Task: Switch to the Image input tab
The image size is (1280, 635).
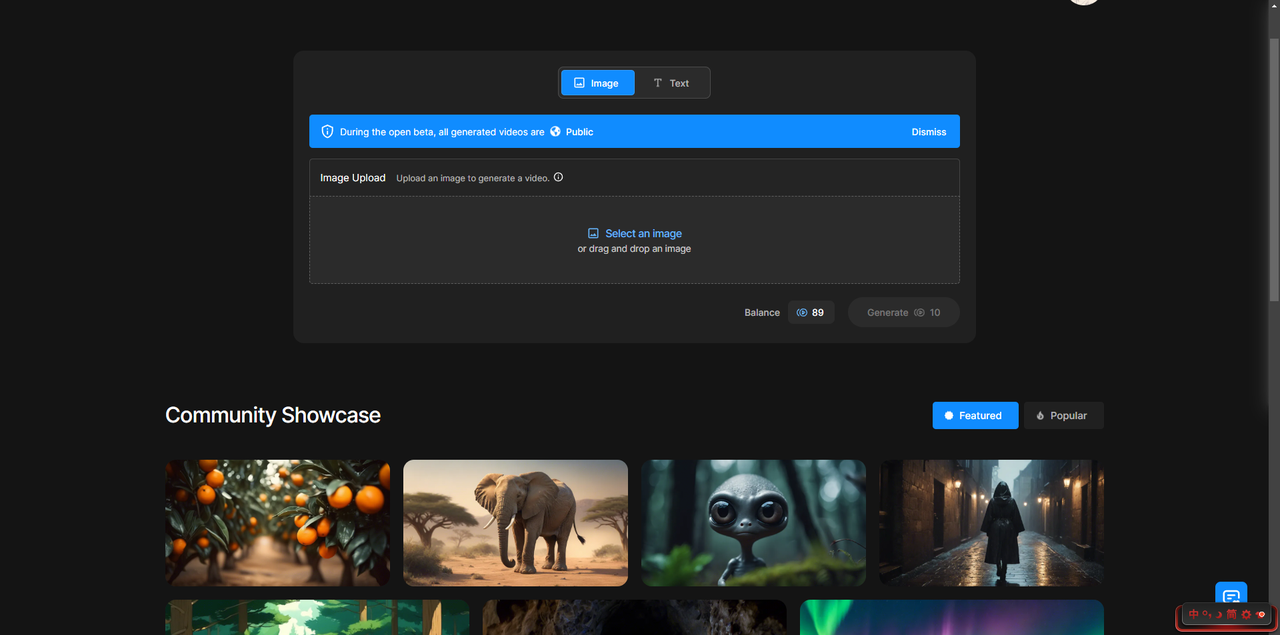Action: click(597, 83)
